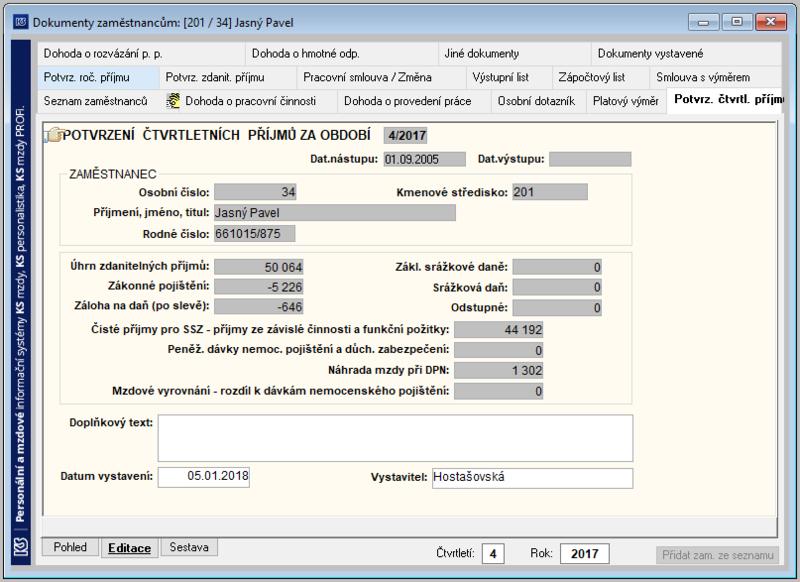Screen dimensions: 800x582
Task: Switch to Dohoda o hmotné odp. tab
Action: (x=342, y=54)
